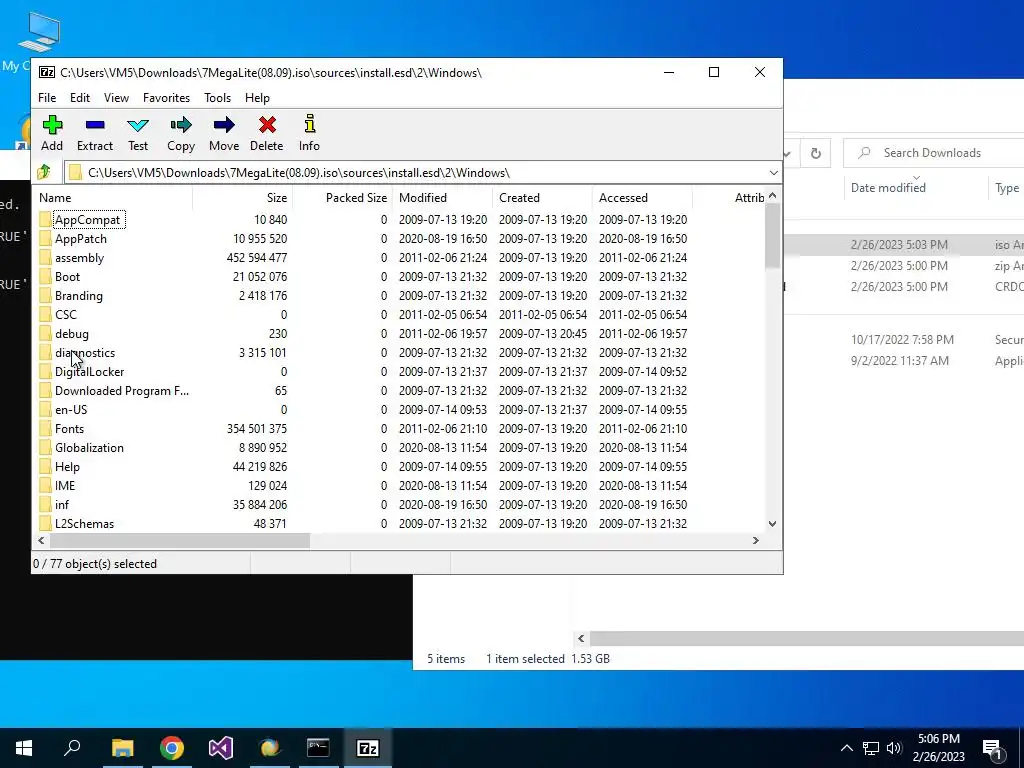Click the Extract toolbar icon
The width and height of the screenshot is (1024, 768).
(95, 125)
